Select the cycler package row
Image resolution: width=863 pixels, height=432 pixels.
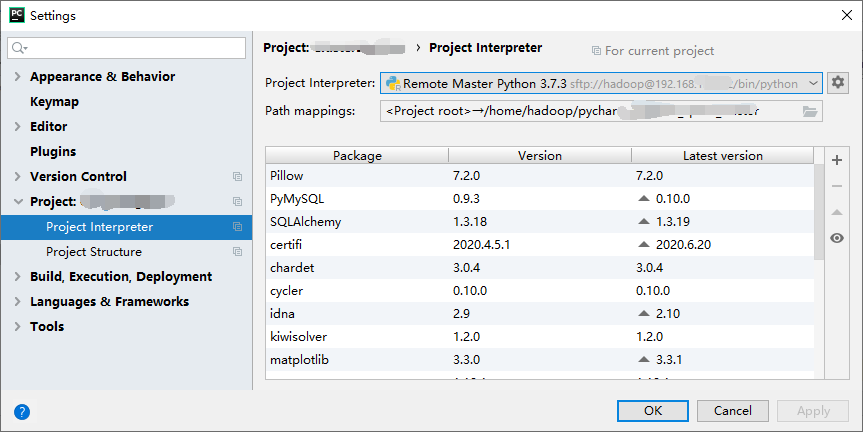[540, 291]
